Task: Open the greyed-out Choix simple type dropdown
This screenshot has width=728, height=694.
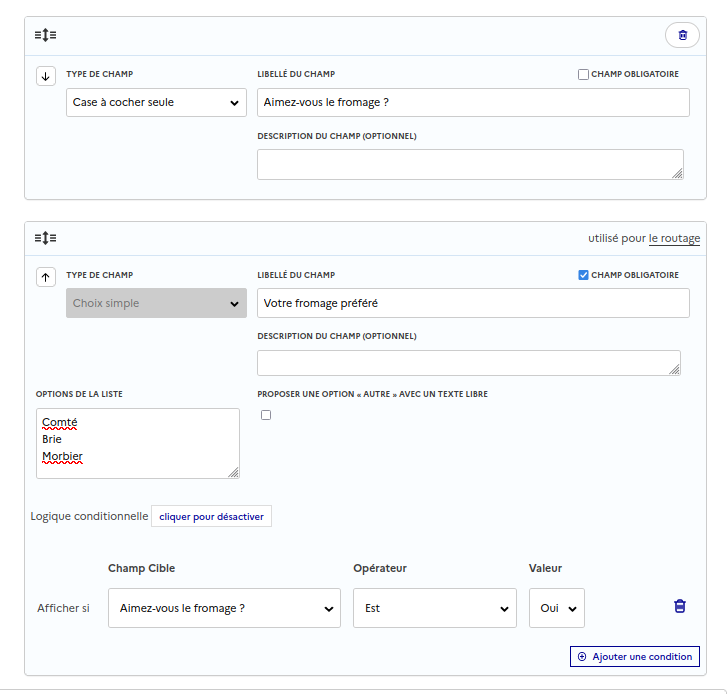Action: (x=156, y=303)
